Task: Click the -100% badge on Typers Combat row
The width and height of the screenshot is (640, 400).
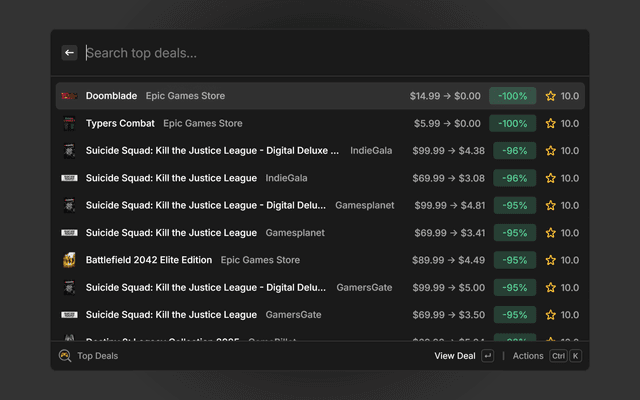Action: click(513, 123)
